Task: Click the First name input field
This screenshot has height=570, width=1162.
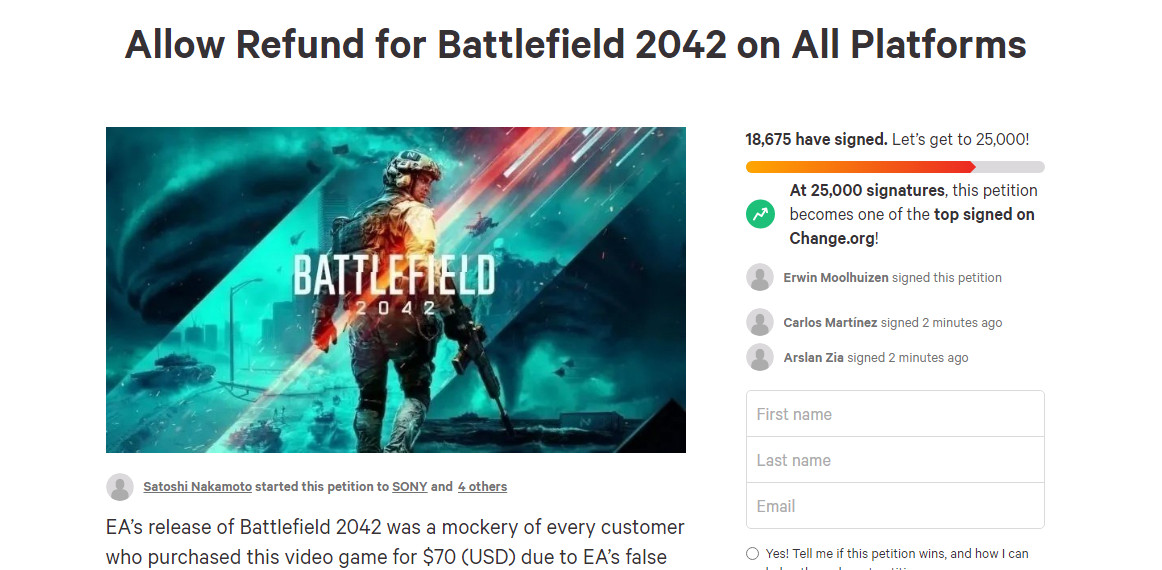Action: click(895, 414)
